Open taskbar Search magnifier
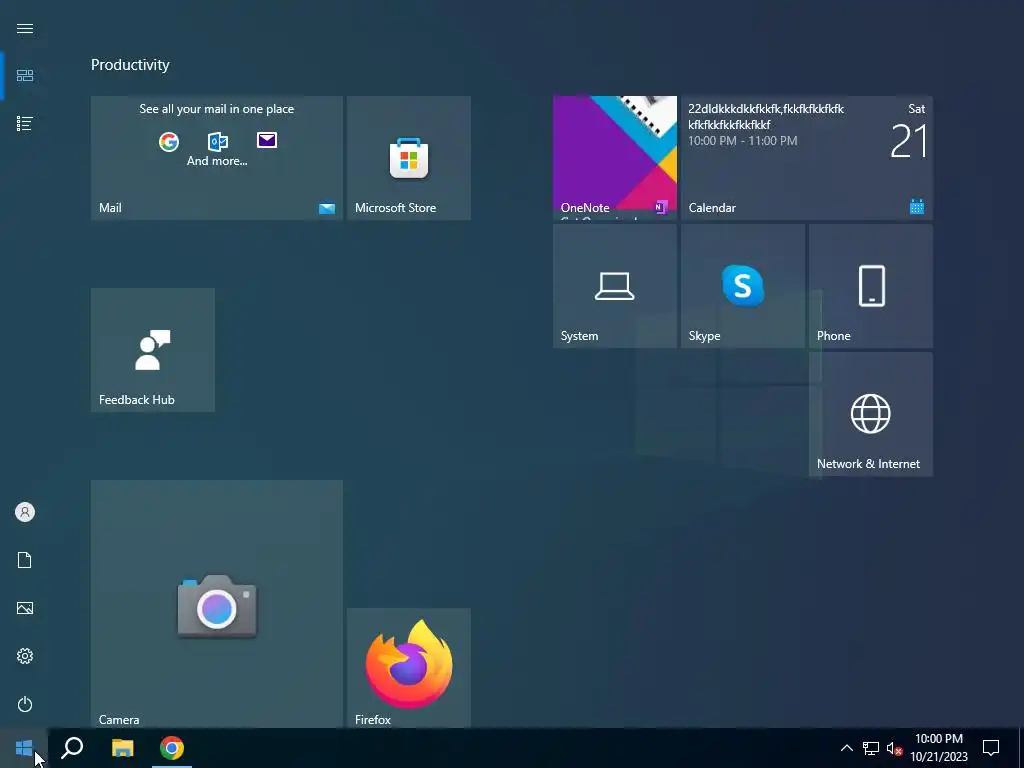The image size is (1024, 768). [x=72, y=748]
